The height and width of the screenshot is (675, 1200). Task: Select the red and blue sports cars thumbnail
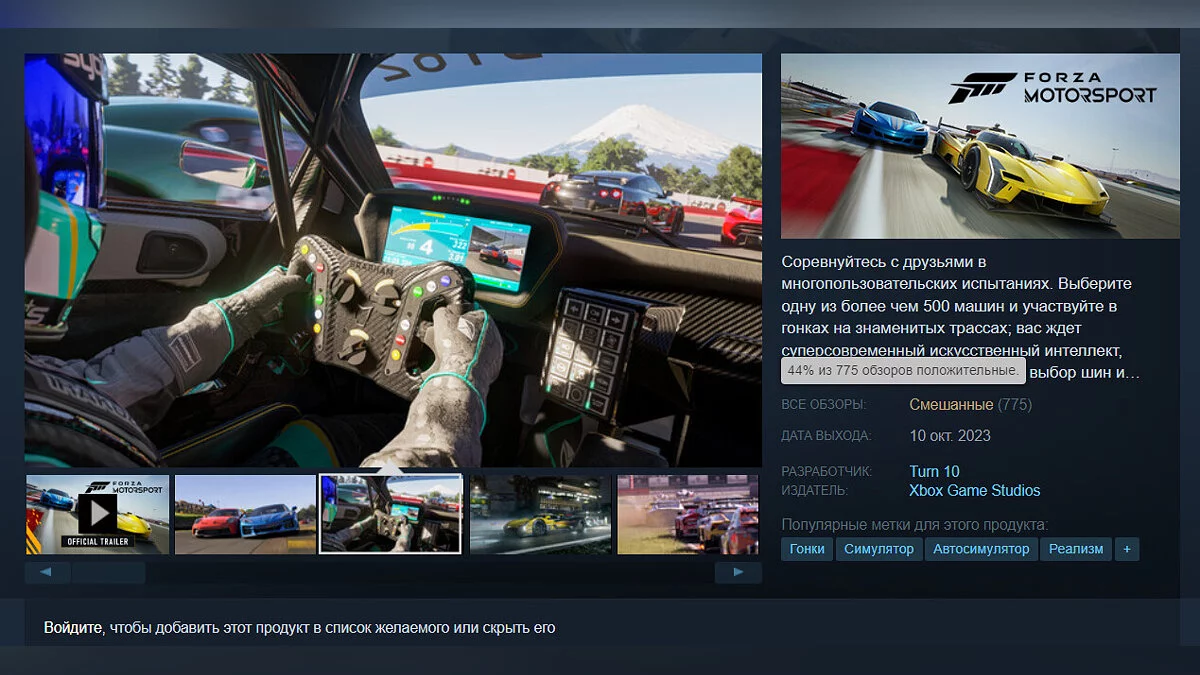pyautogui.click(x=245, y=514)
